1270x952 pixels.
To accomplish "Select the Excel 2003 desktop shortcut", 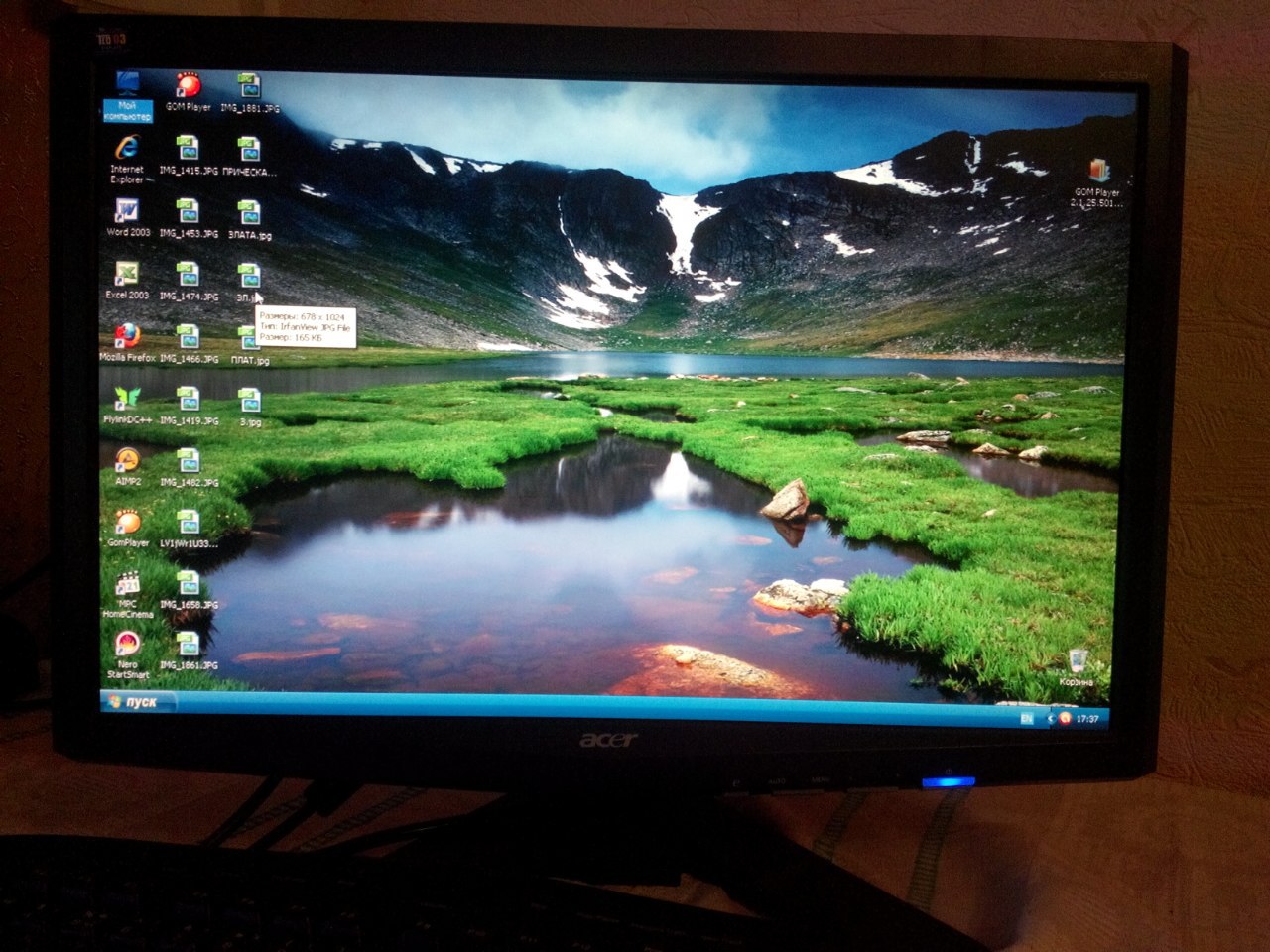I will point(127,275).
